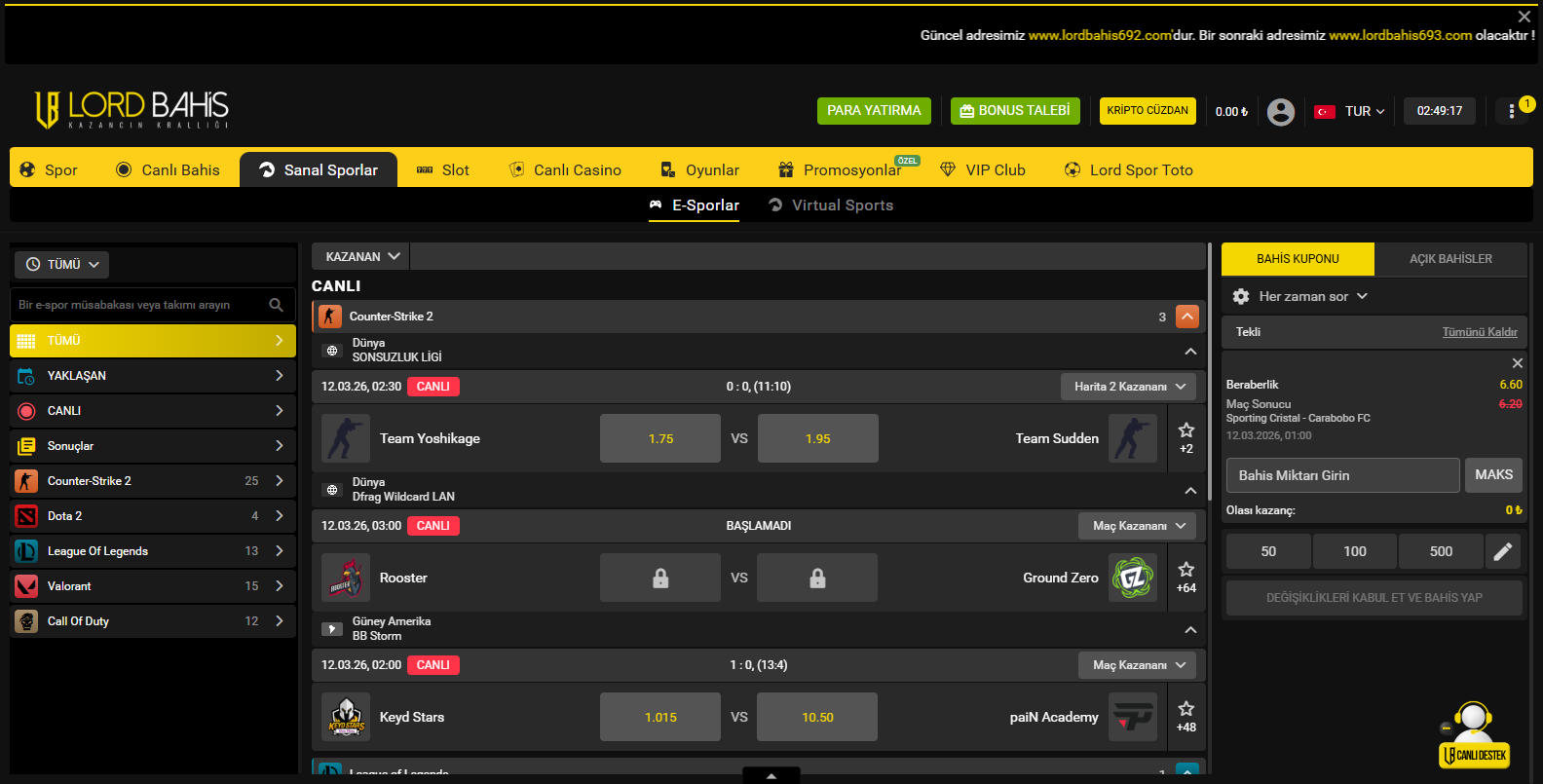Click the BONUS TALEBİ button

pos(1015,111)
